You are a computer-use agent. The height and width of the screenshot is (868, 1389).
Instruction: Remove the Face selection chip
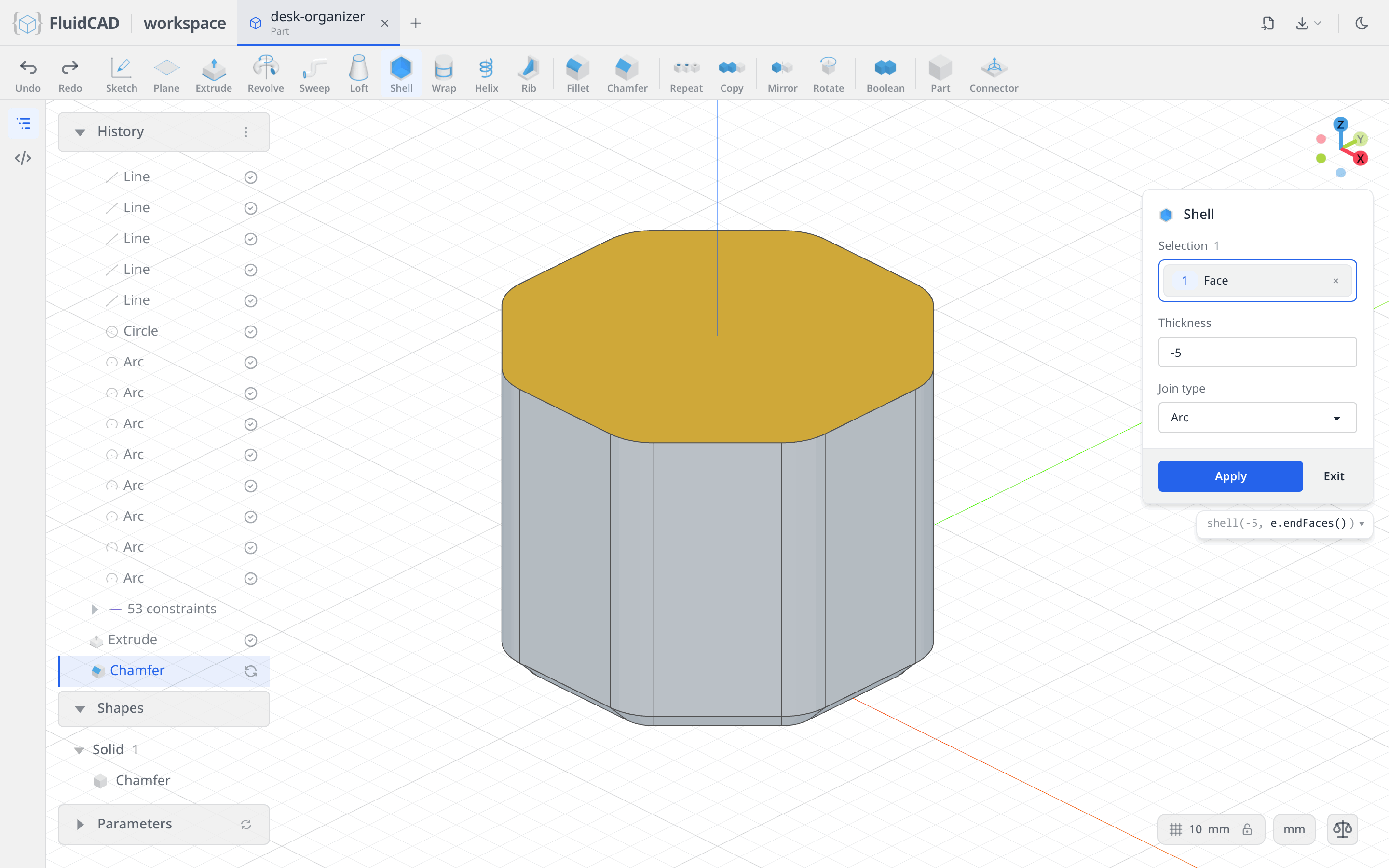click(x=1335, y=281)
